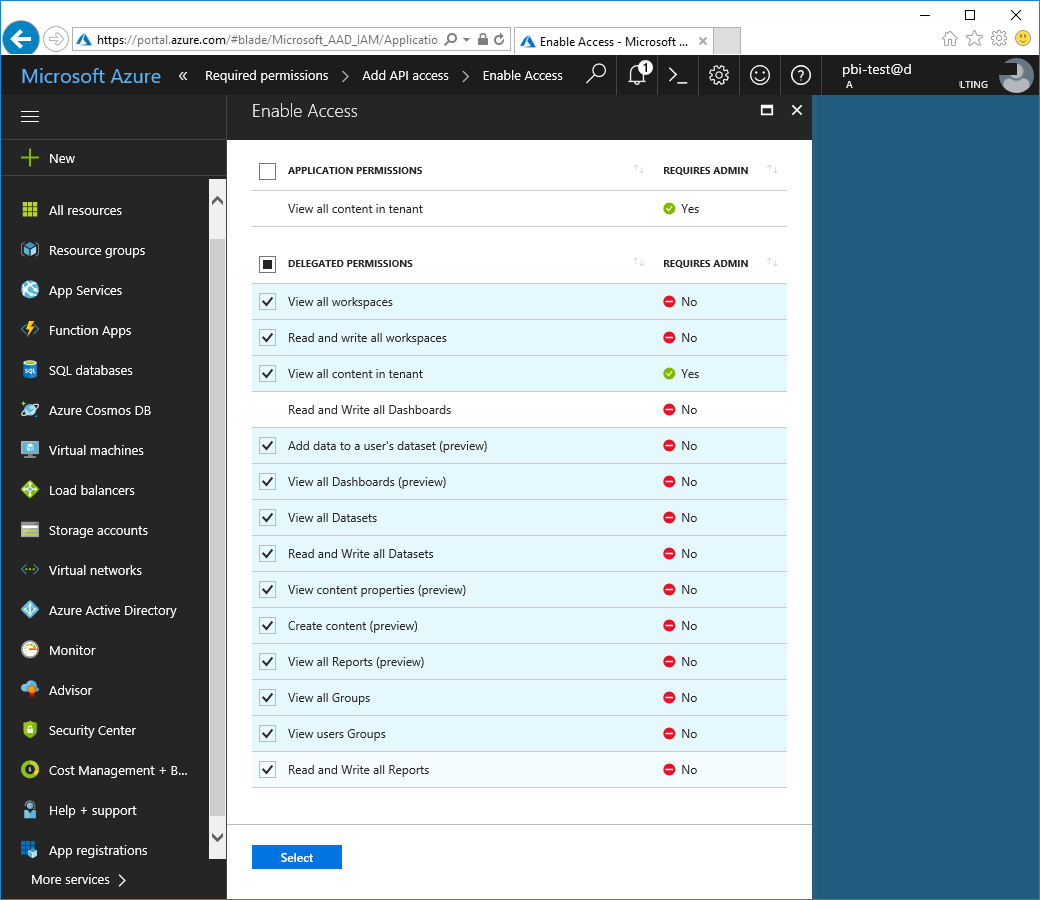Viewport: 1040px width, 900px height.
Task: Go back with the browser back button
Action: click(21, 39)
